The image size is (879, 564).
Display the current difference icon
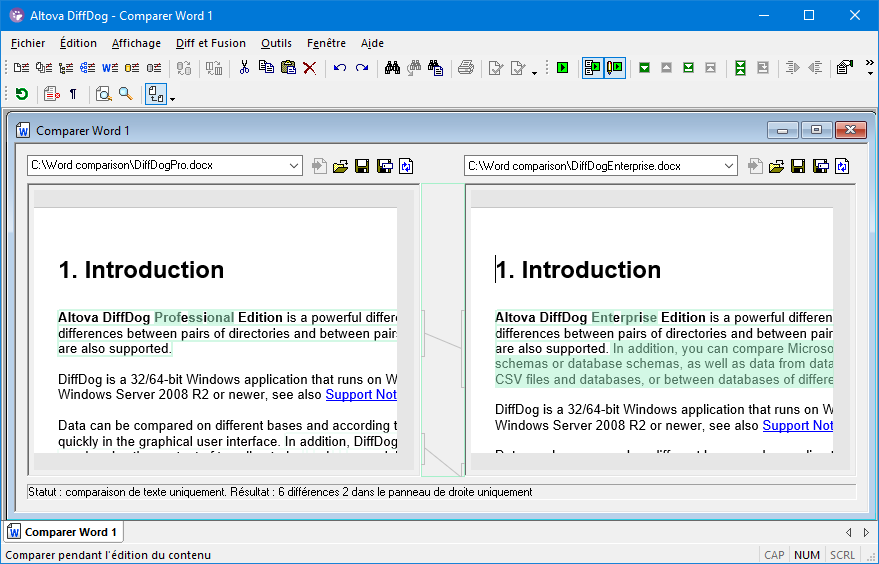pyautogui.click(x=740, y=68)
